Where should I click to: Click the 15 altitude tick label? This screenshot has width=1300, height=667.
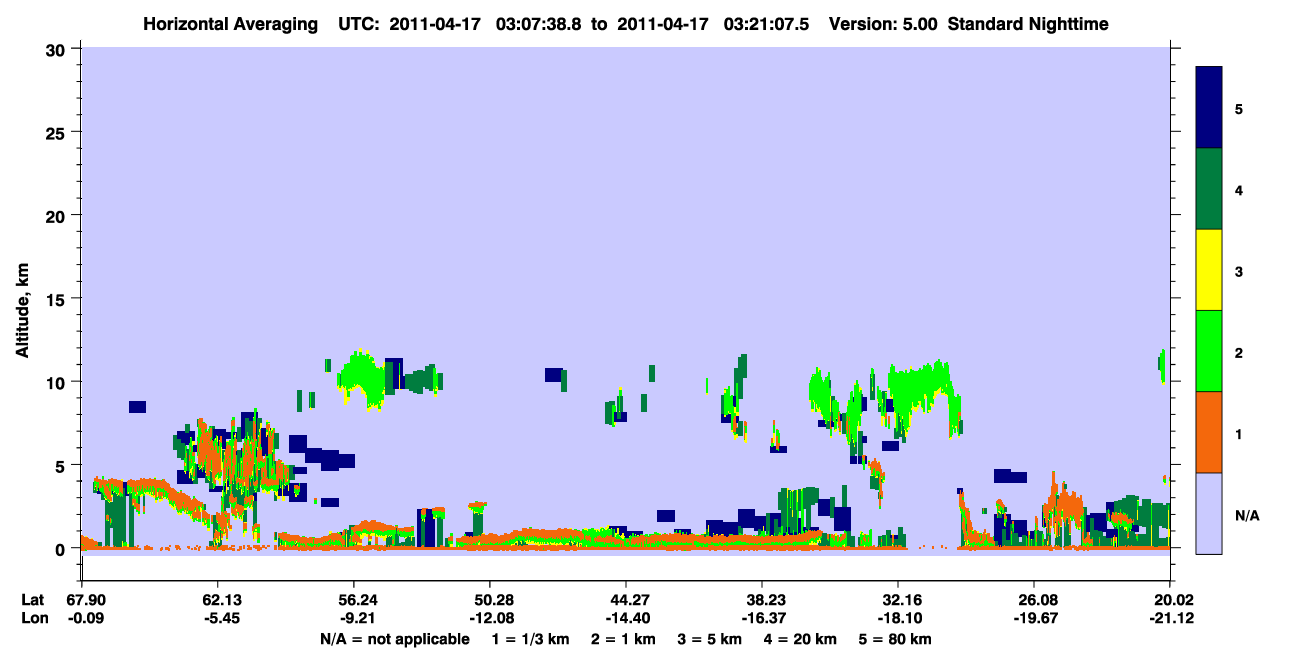tap(58, 299)
